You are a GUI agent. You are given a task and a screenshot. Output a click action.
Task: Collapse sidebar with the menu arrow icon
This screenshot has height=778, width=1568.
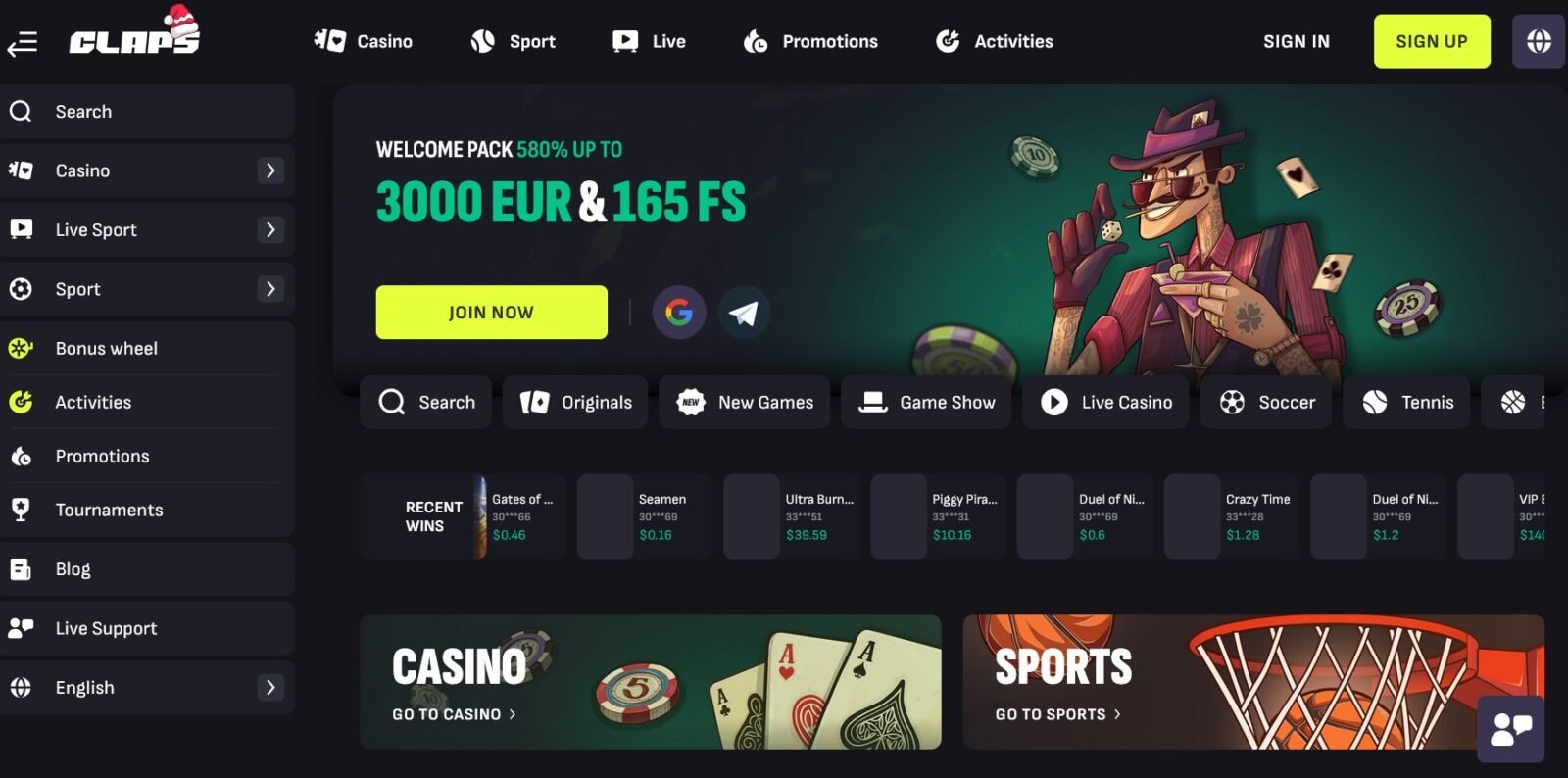[x=22, y=42]
